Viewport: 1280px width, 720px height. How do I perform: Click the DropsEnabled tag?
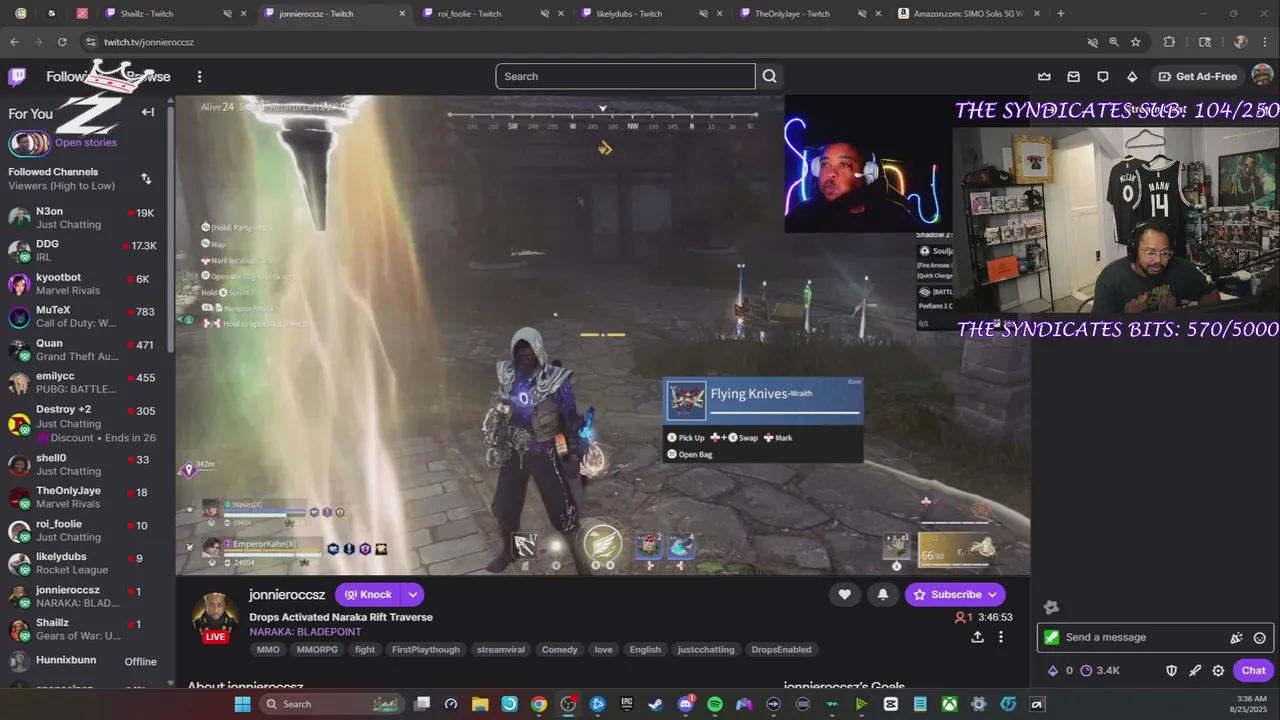781,650
